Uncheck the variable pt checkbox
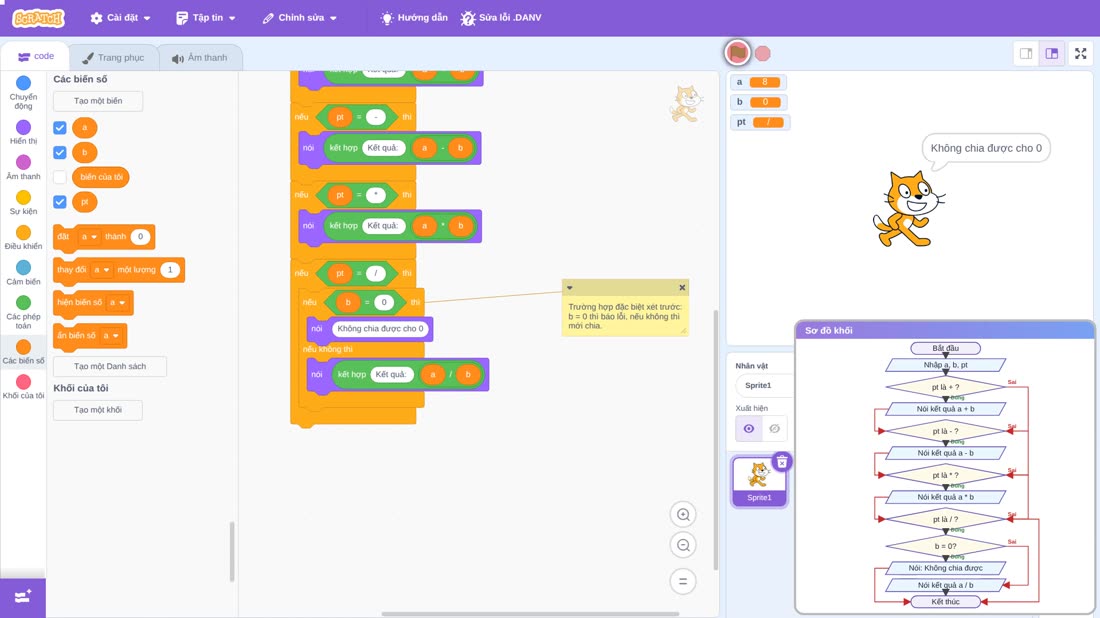1100x618 pixels. pos(60,202)
